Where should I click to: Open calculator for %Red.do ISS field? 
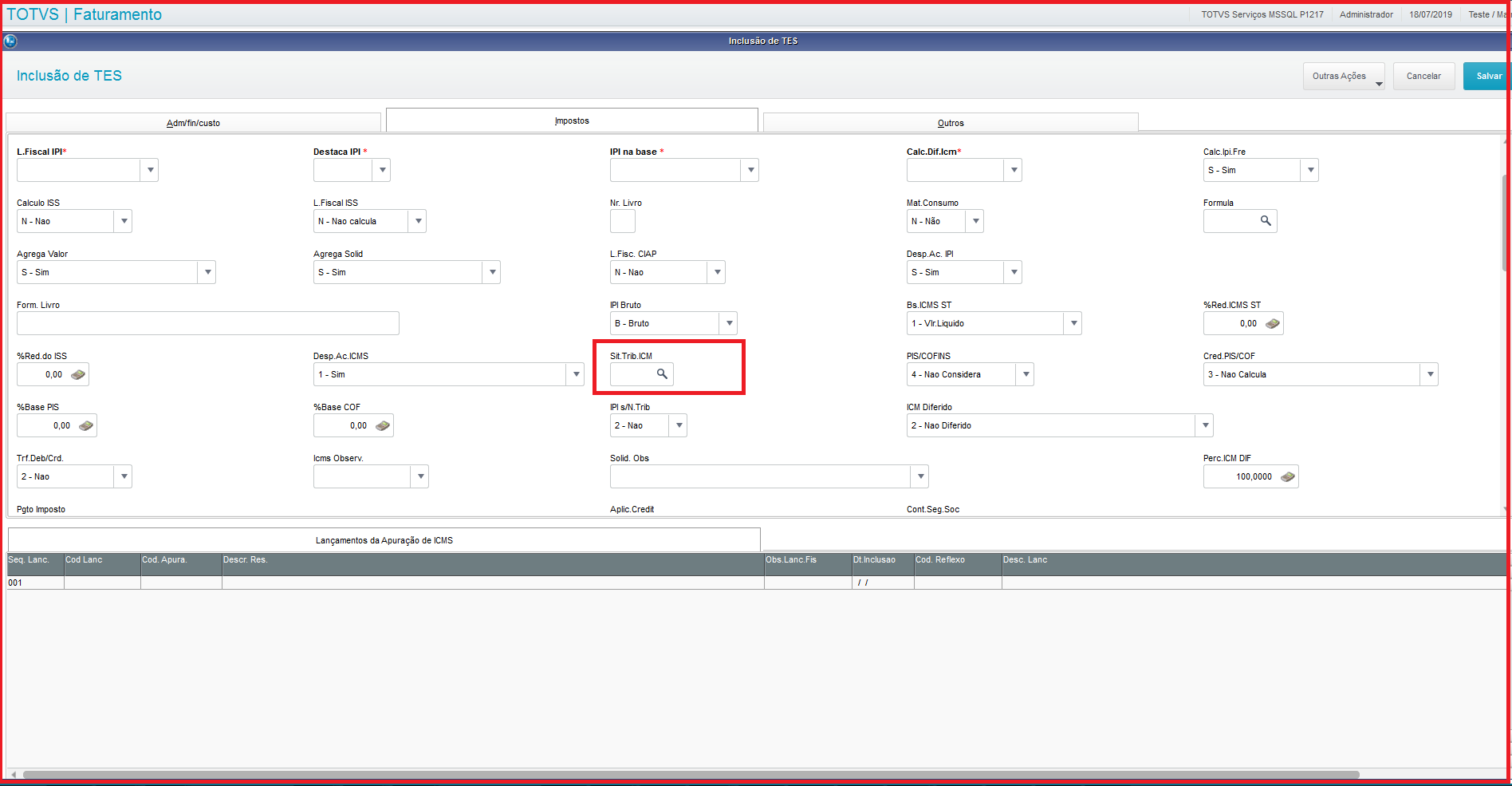coord(78,374)
